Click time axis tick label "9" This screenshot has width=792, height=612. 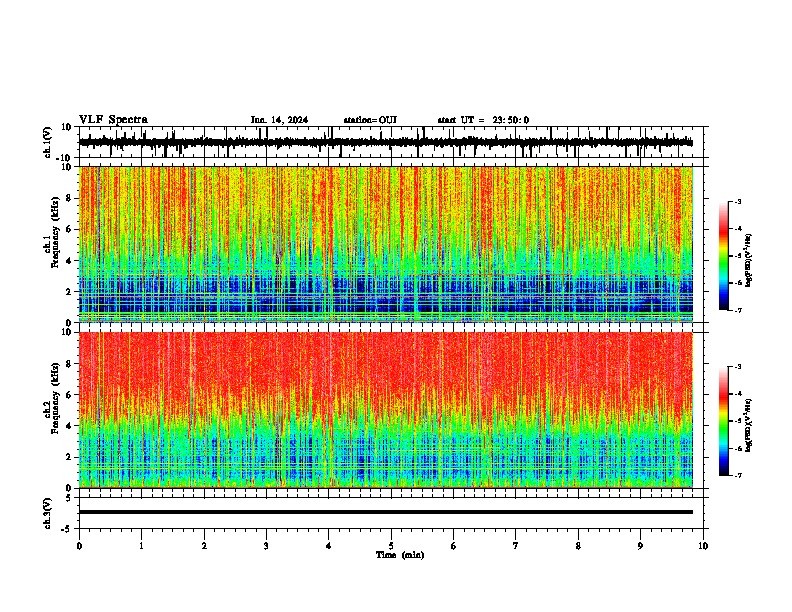coord(640,546)
